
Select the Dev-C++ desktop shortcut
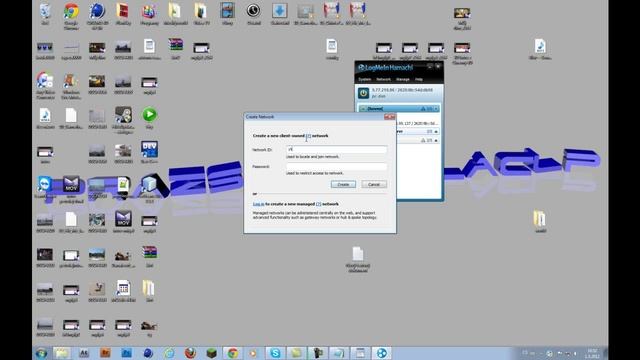pyautogui.click(x=149, y=149)
